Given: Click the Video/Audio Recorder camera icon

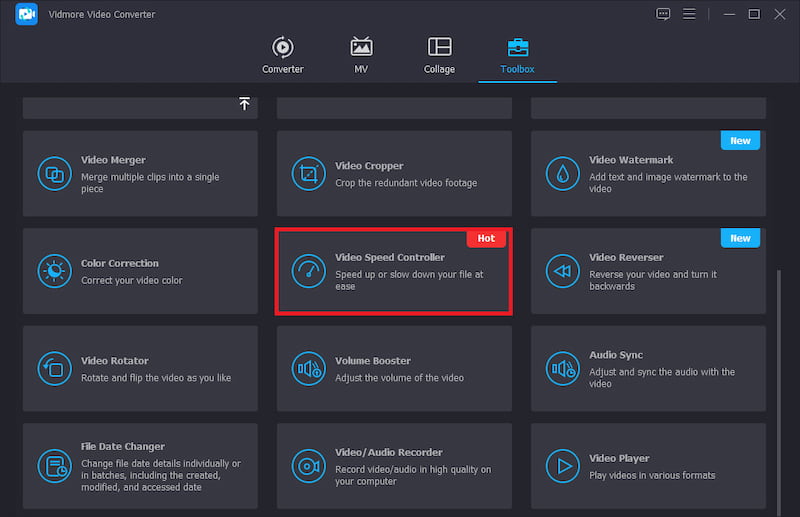Looking at the screenshot, I should [x=309, y=466].
